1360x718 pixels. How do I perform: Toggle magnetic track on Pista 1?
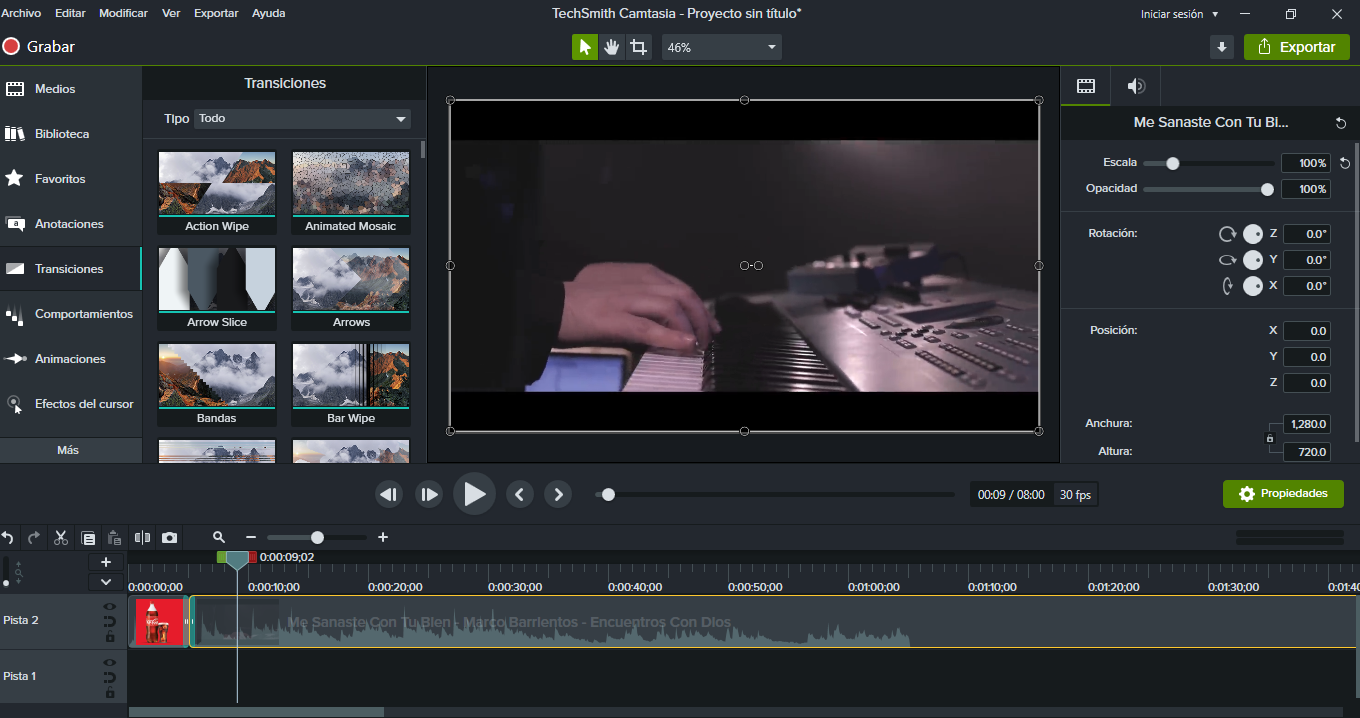109,677
